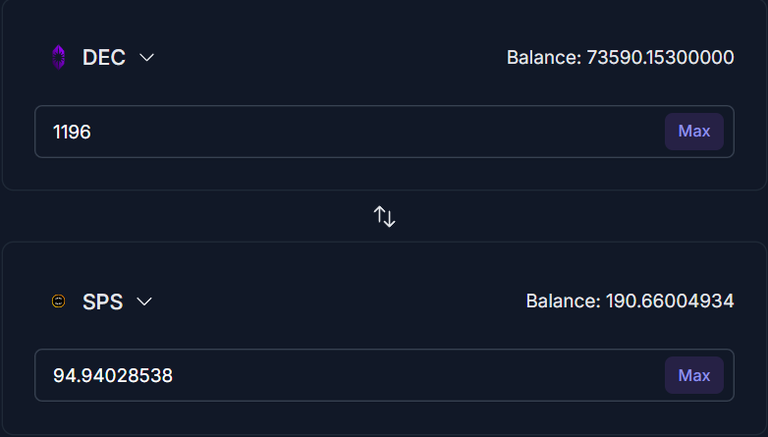The image size is (768, 437).
Task: Place the cursor on the 94.94028538 text
Action: coord(113,375)
